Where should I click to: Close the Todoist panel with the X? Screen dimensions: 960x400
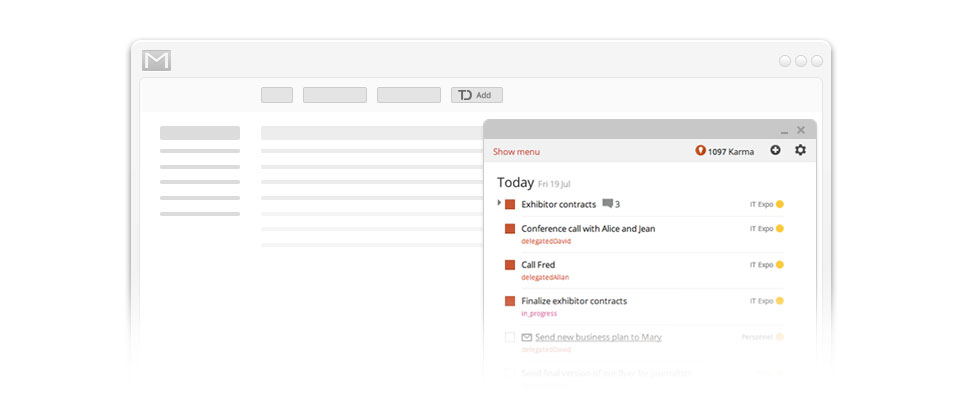(801, 130)
